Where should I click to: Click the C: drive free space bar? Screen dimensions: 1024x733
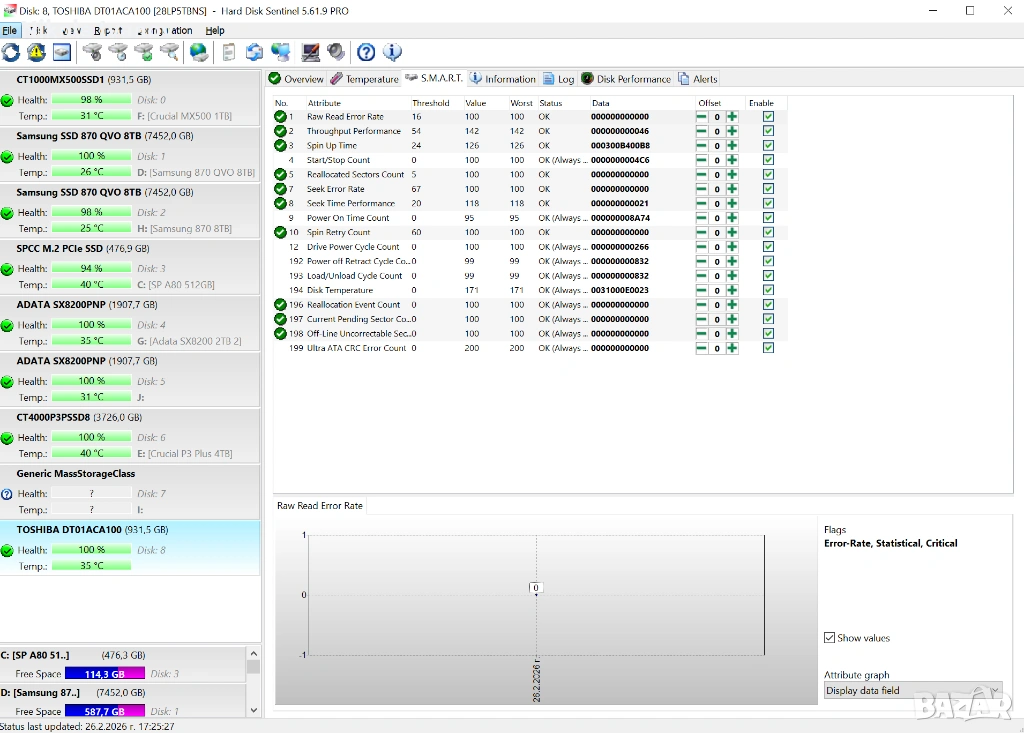[104, 674]
